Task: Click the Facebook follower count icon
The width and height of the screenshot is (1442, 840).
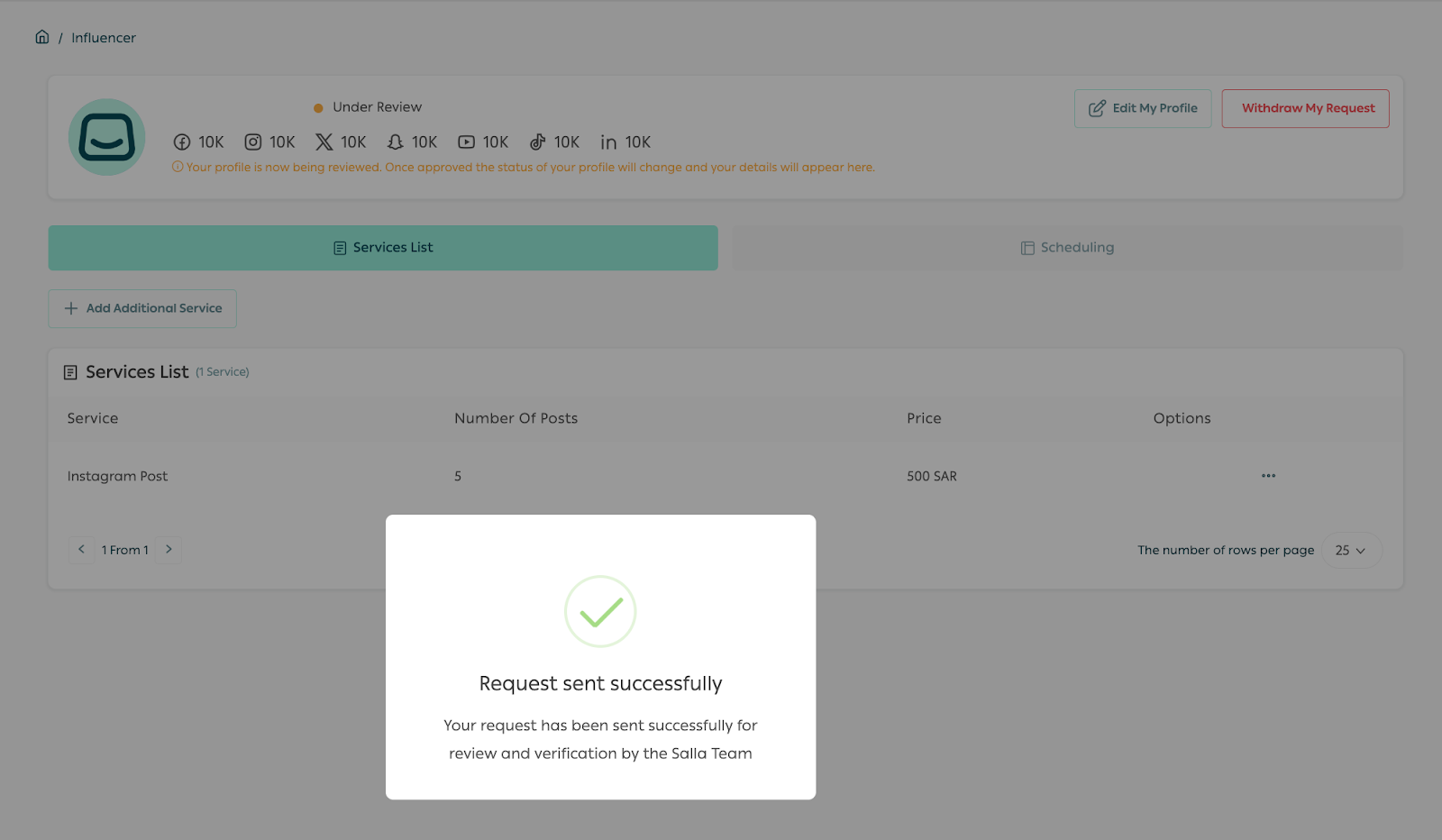Action: tap(182, 142)
